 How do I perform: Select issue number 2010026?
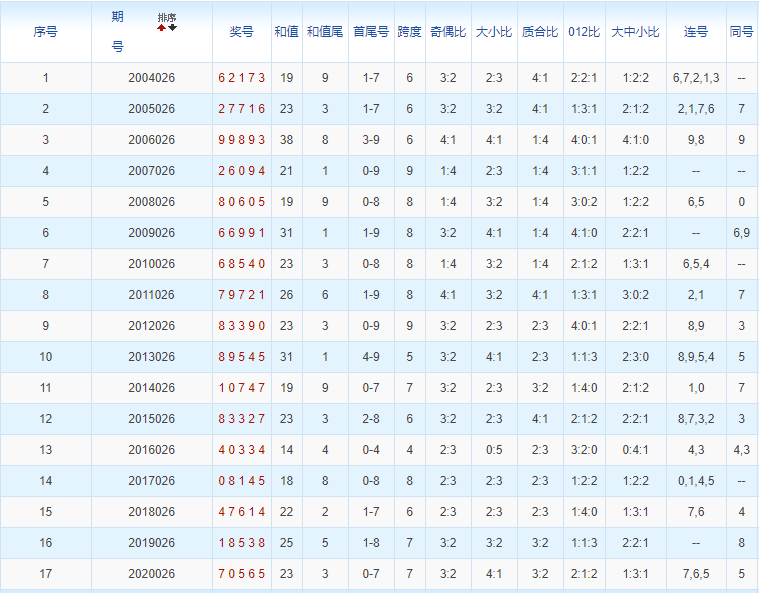click(152, 264)
